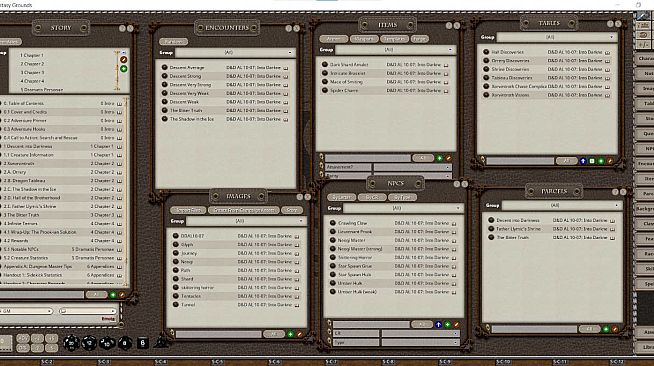
Task: Click the NPCs window edit pencil icon
Action: [457, 324]
